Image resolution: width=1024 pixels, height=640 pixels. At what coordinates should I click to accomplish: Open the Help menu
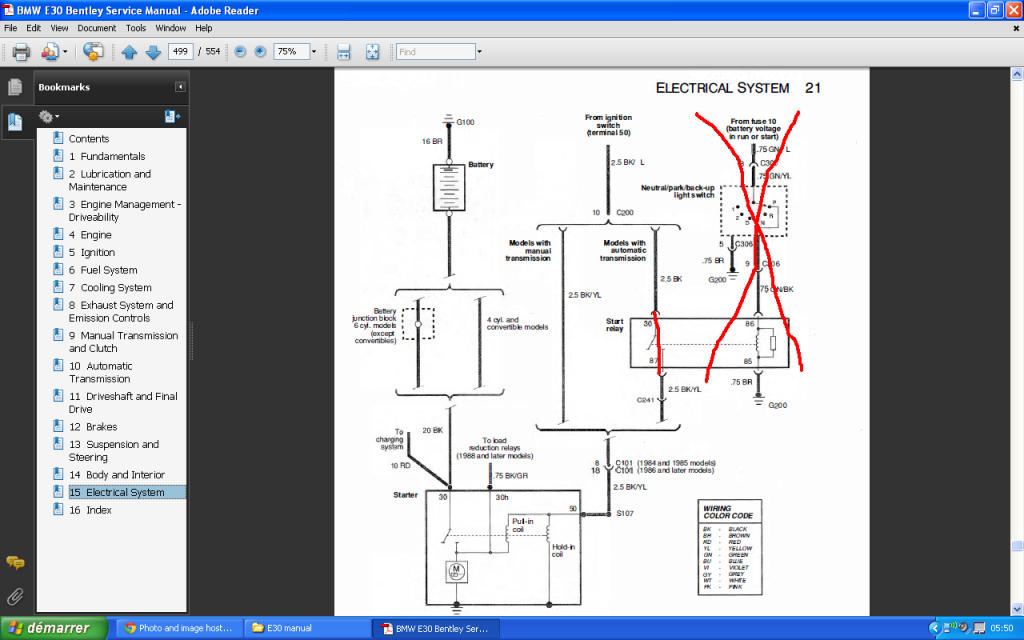coord(204,28)
